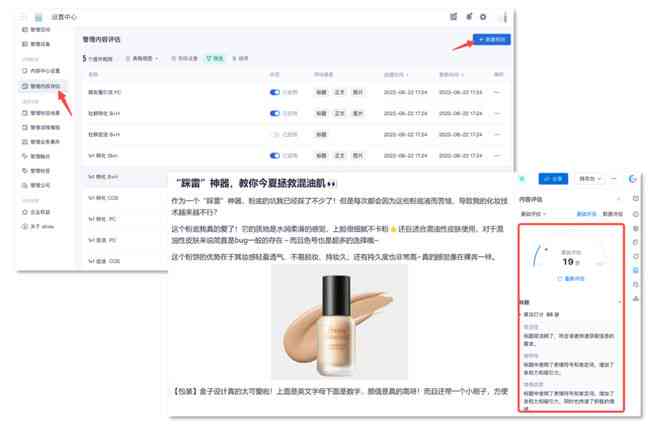Click the blue 重新评估 link under the score 19
The height and width of the screenshot is (425, 660).
coord(571,279)
